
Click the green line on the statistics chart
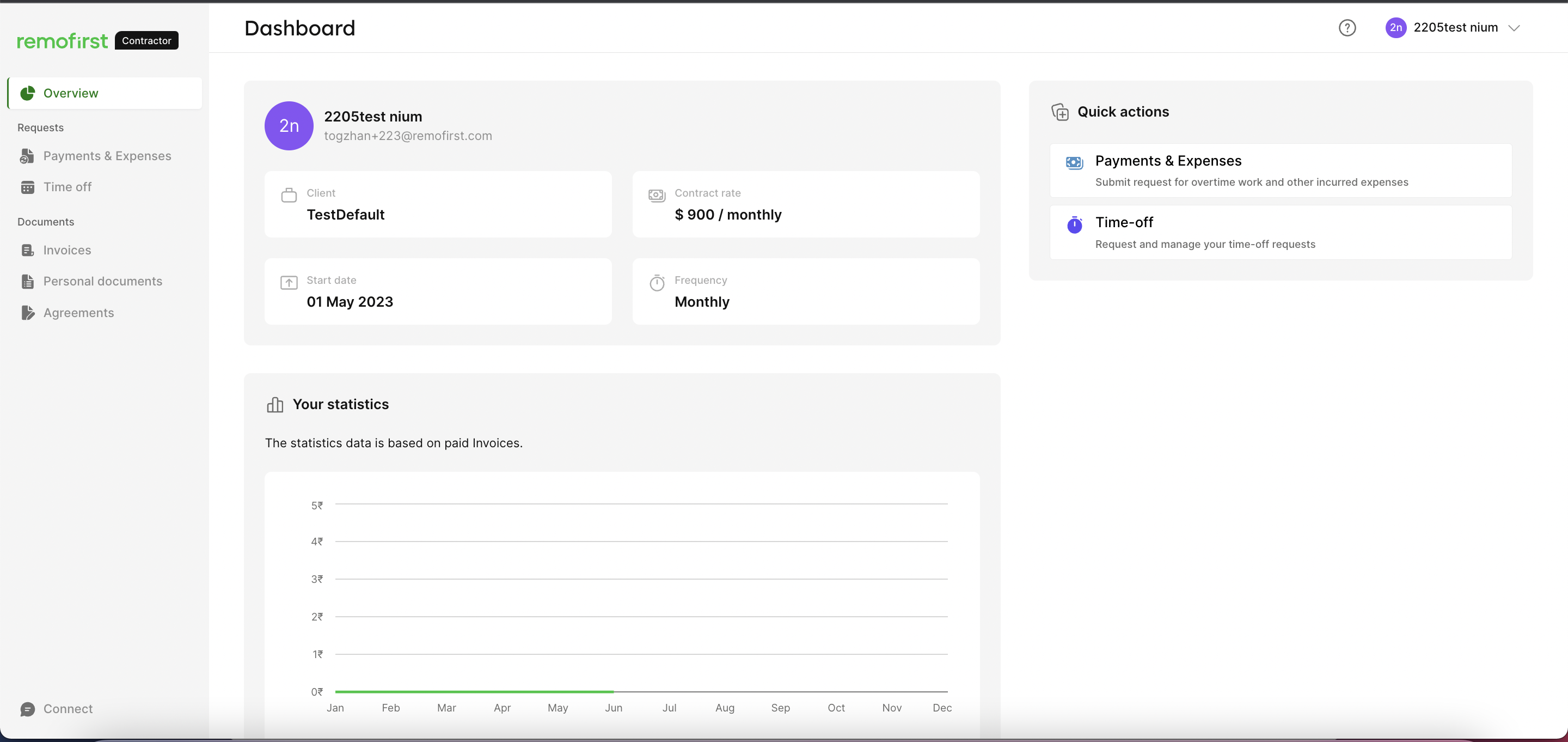(x=474, y=691)
